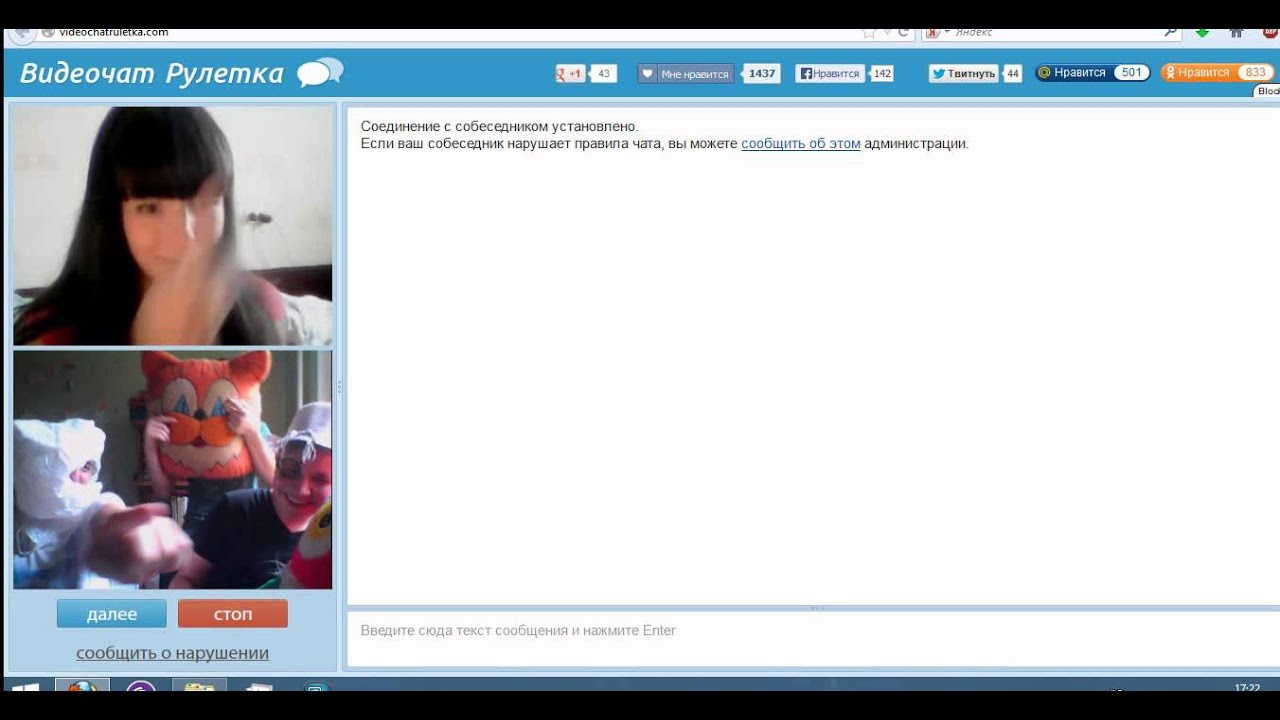Open the browser home page icon
This screenshot has height=720, width=1280.
tap(1237, 32)
